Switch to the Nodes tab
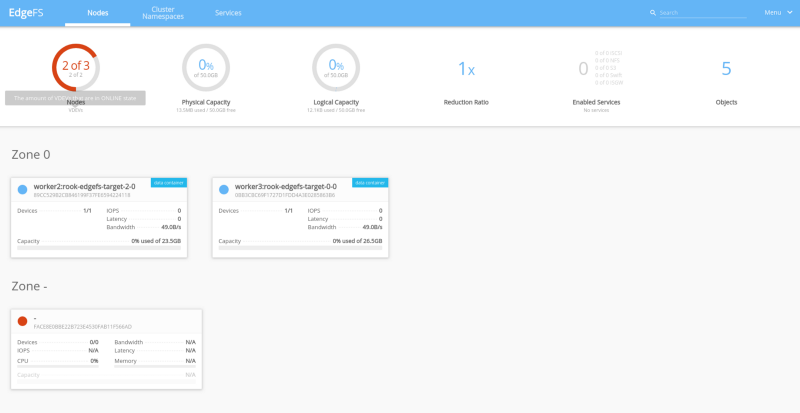 pos(98,13)
